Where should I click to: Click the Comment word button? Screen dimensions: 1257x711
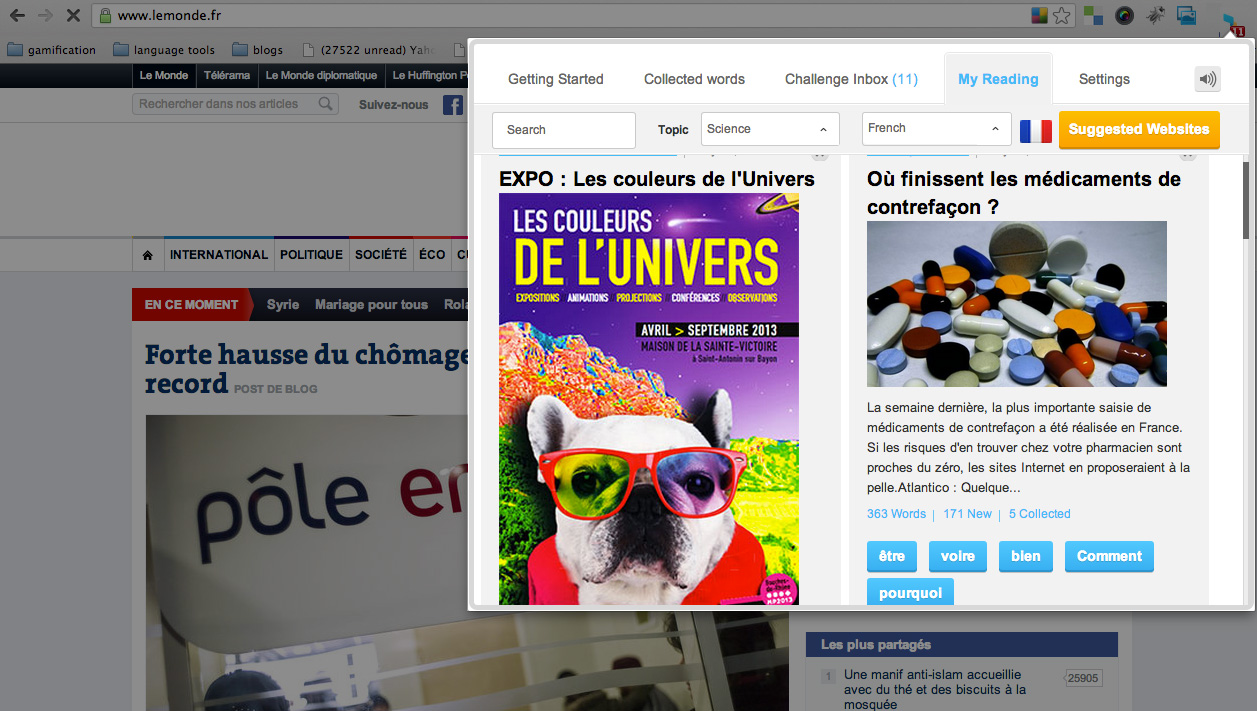(x=1109, y=557)
